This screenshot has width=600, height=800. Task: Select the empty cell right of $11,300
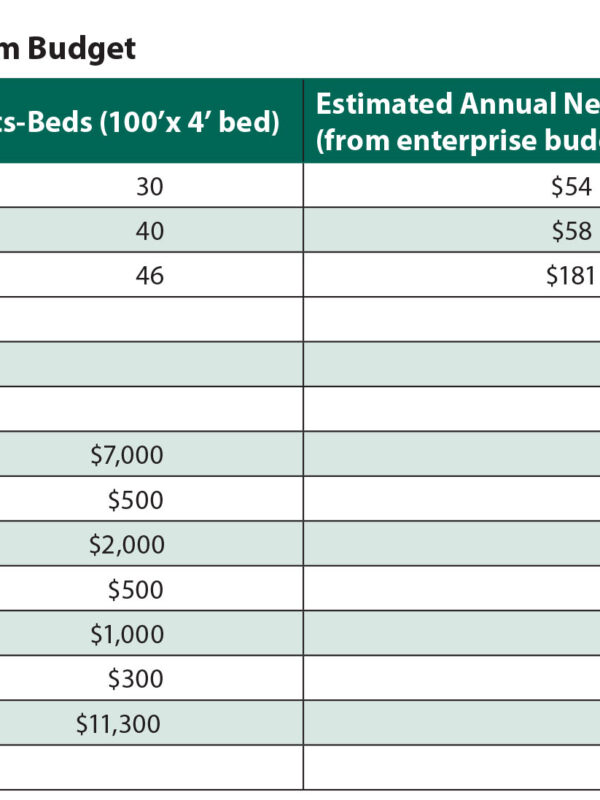tap(450, 724)
